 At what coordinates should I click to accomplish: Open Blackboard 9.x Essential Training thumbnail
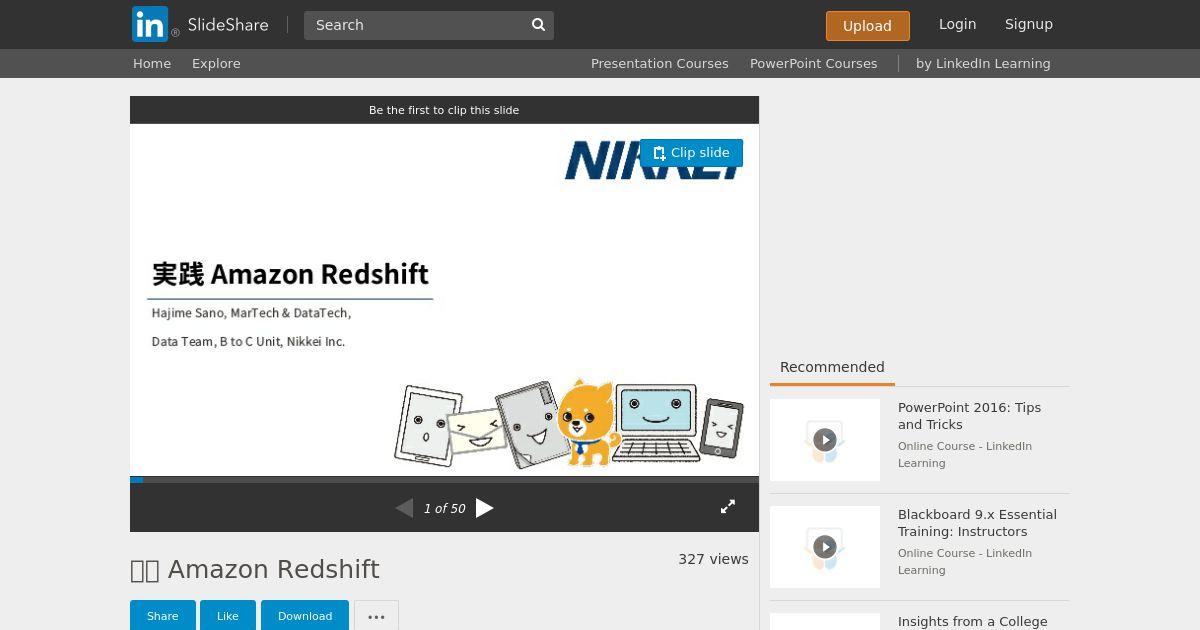click(825, 547)
